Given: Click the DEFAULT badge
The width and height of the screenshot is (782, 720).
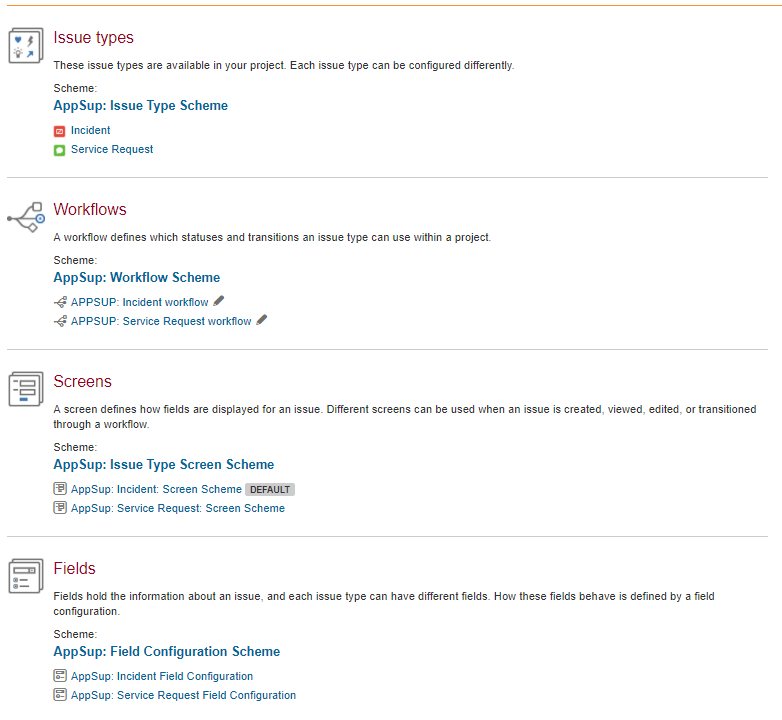Looking at the screenshot, I should tap(270, 490).
